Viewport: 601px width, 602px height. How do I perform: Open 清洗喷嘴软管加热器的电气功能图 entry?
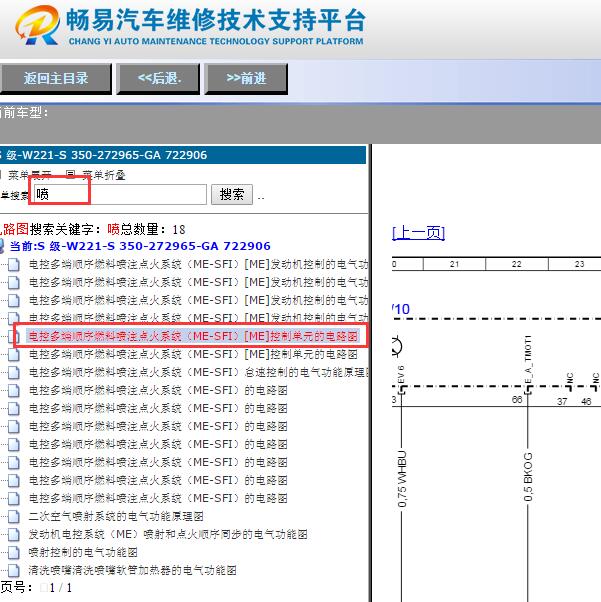pyautogui.click(x=132, y=570)
